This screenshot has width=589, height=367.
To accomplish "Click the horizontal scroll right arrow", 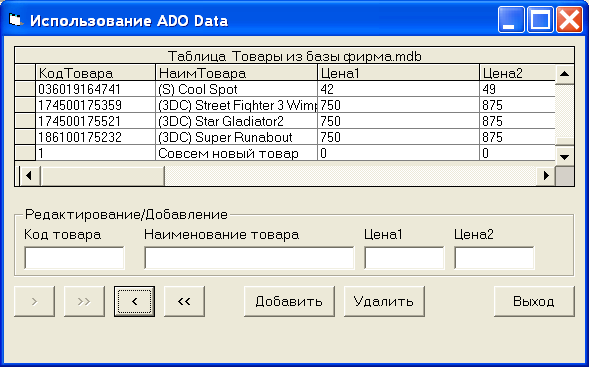I will pos(546,175).
